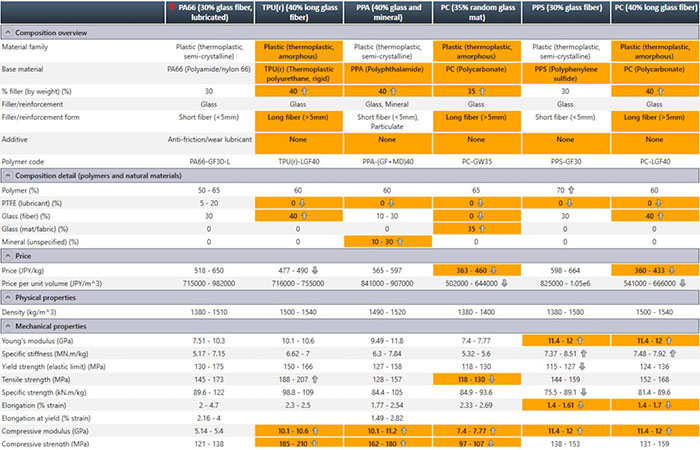This screenshot has height=450, width=700.
Task: Click up arrow beside 35 in Glass (mat/fabric) row
Action: (x=484, y=229)
